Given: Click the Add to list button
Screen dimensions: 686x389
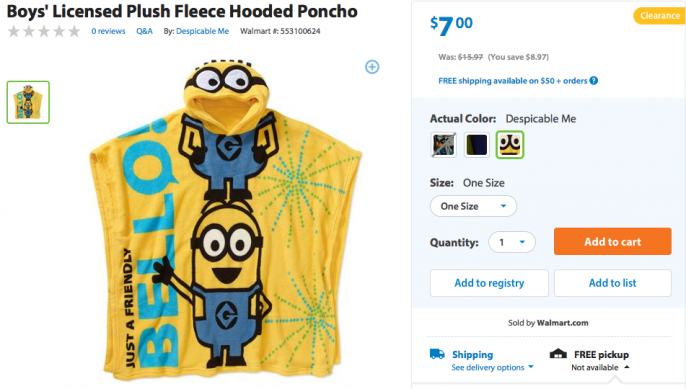Looking at the screenshot, I should pyautogui.click(x=612, y=283).
